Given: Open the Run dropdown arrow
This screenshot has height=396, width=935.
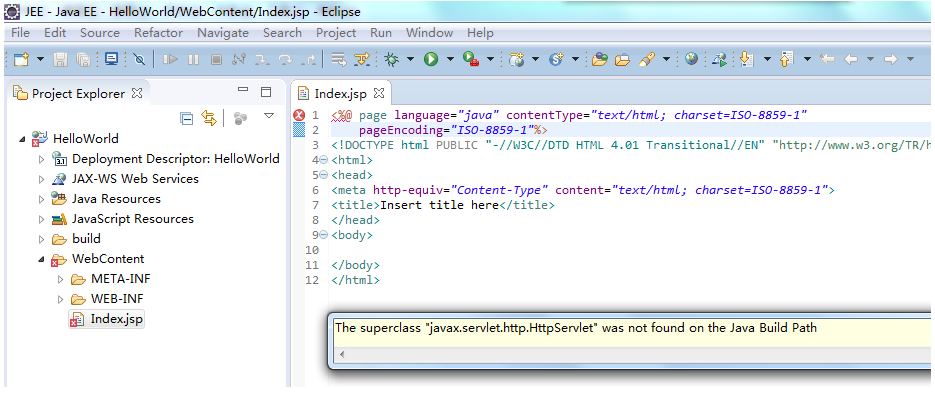Looking at the screenshot, I should (450, 59).
